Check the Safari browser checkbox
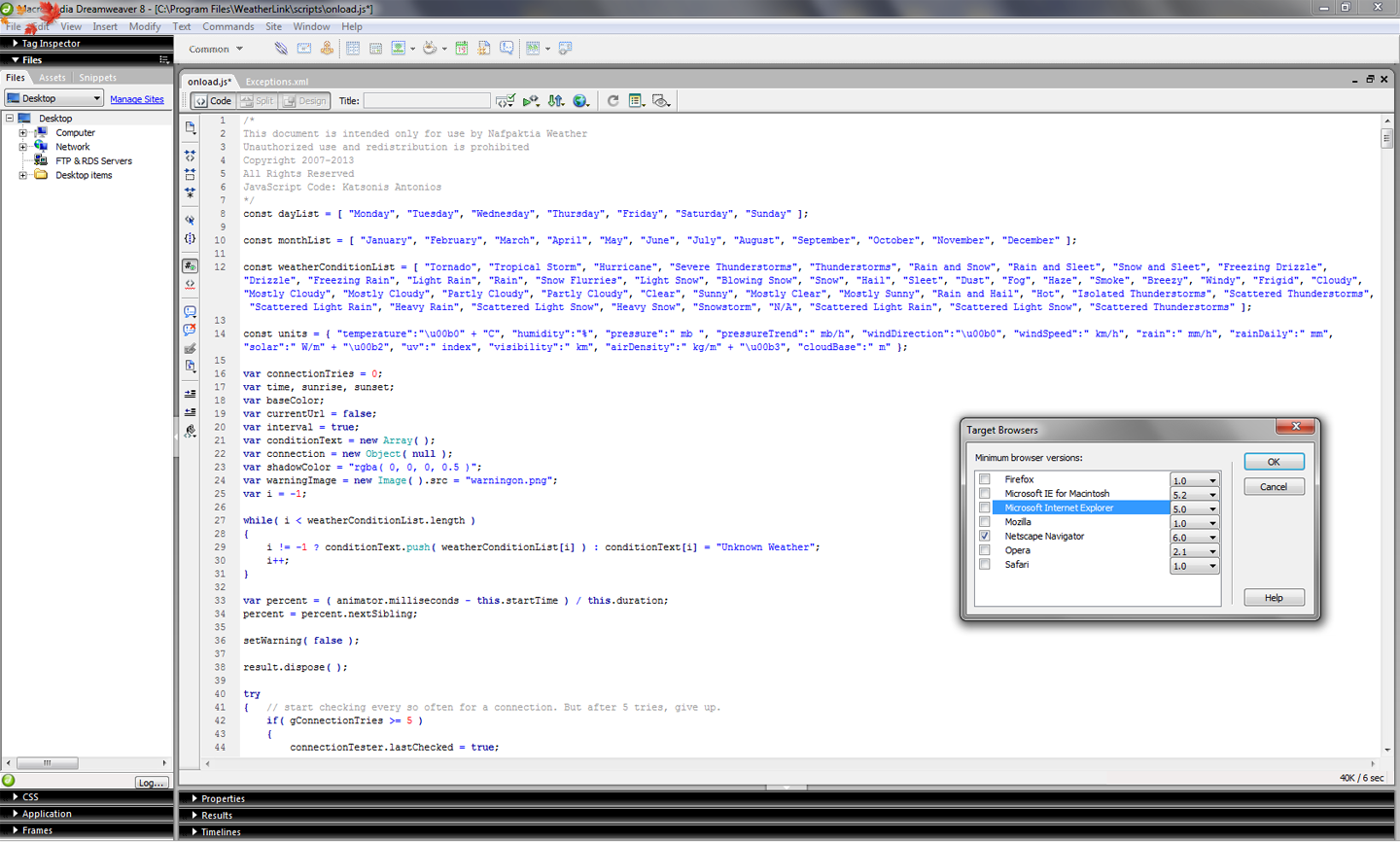The image size is (1400, 842). (985, 564)
